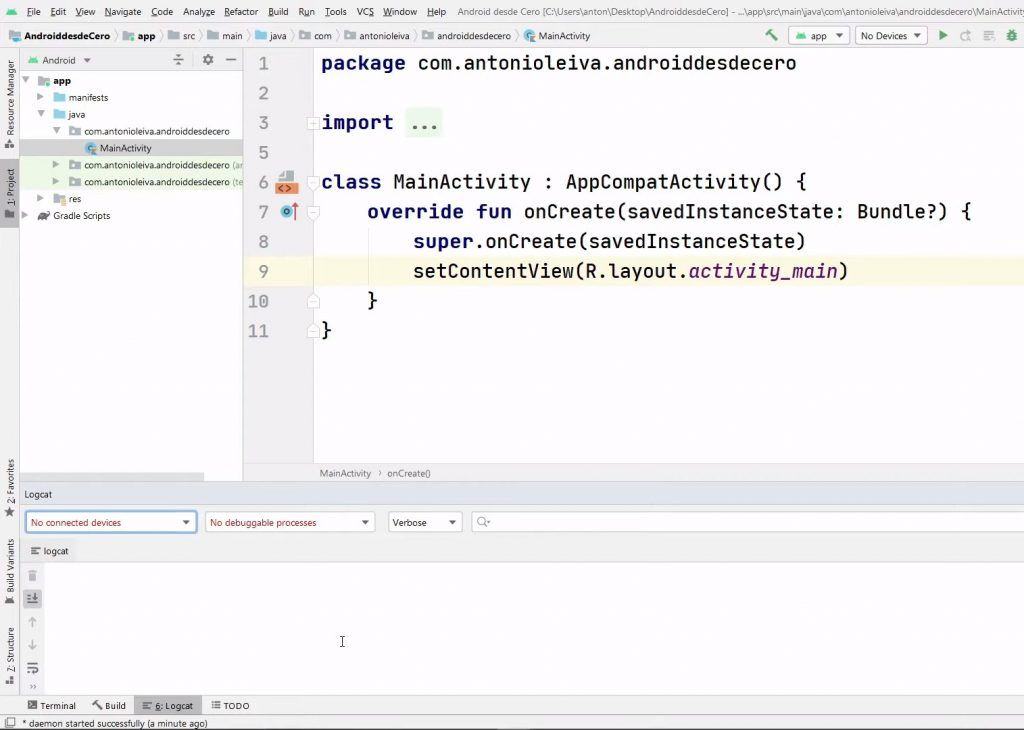Viewport: 1024px width, 730px height.
Task: Collapse the java folder
Action: click(40, 114)
